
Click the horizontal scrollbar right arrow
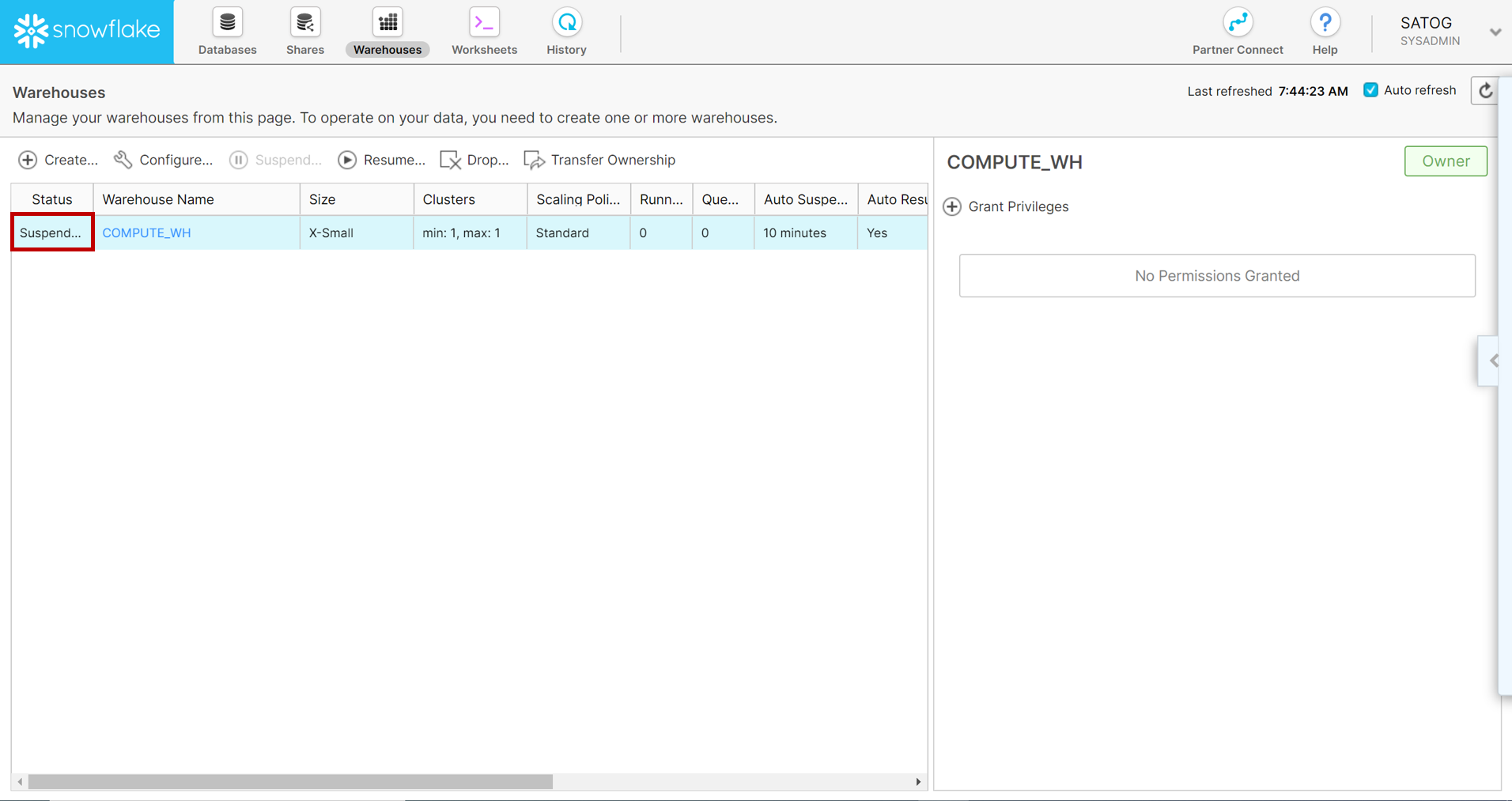tap(918, 782)
